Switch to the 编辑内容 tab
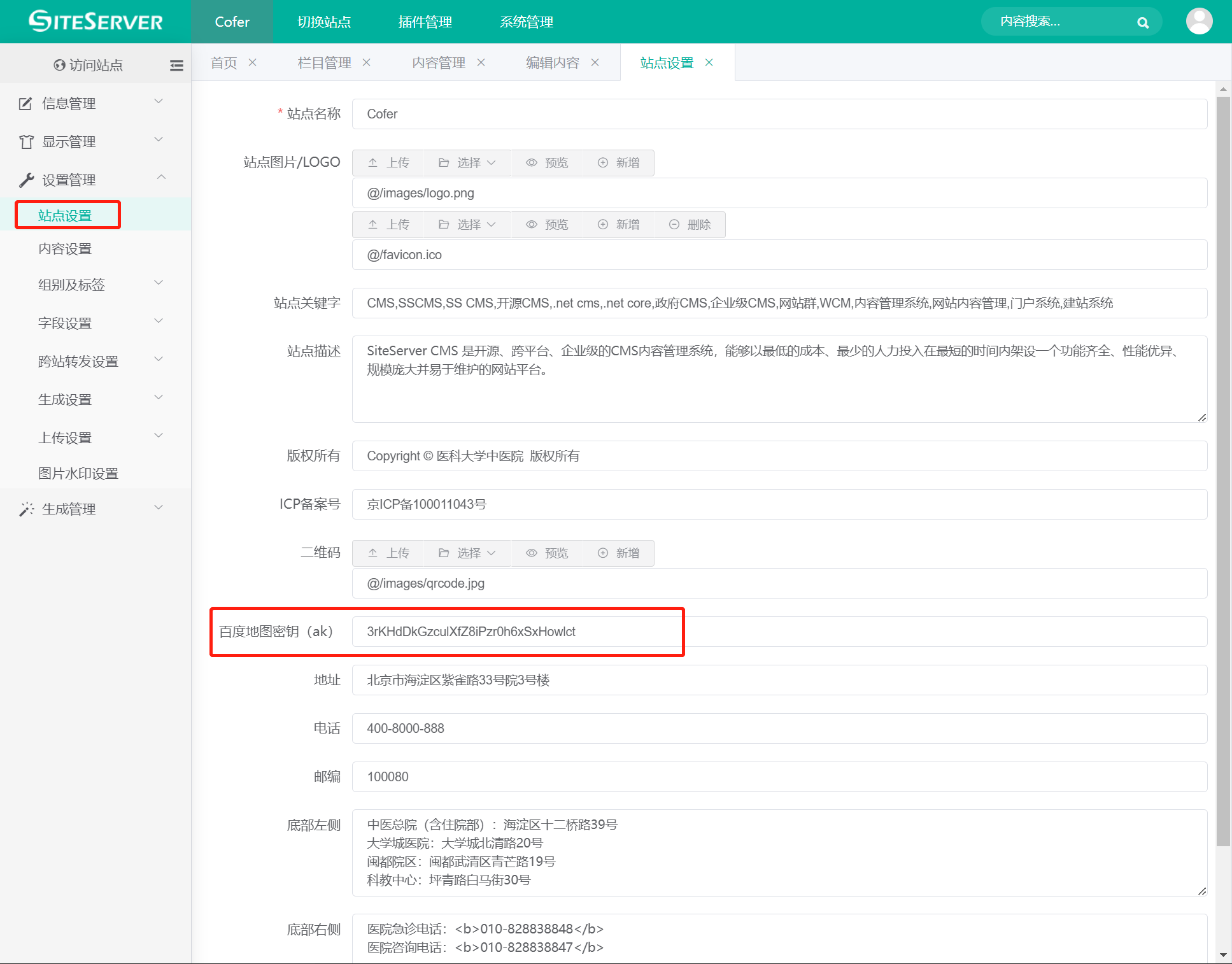Viewport: 1232px width, 964px height. [553, 62]
